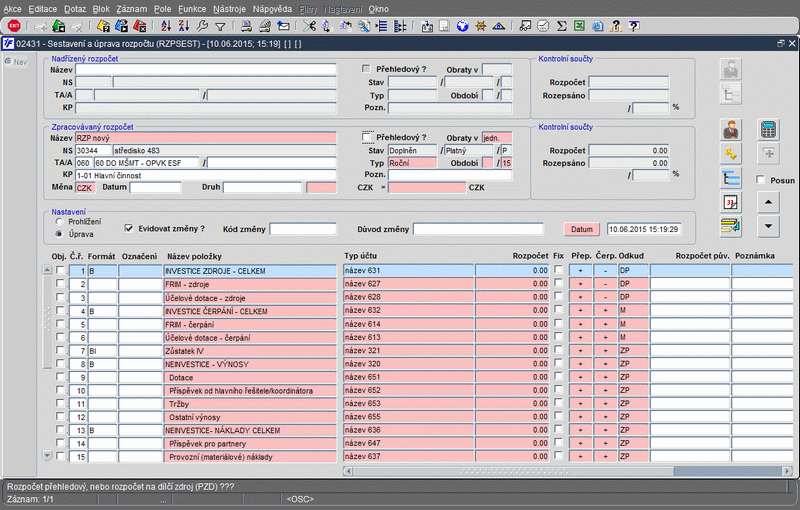Toggle the Posun checkbox

coord(761,180)
